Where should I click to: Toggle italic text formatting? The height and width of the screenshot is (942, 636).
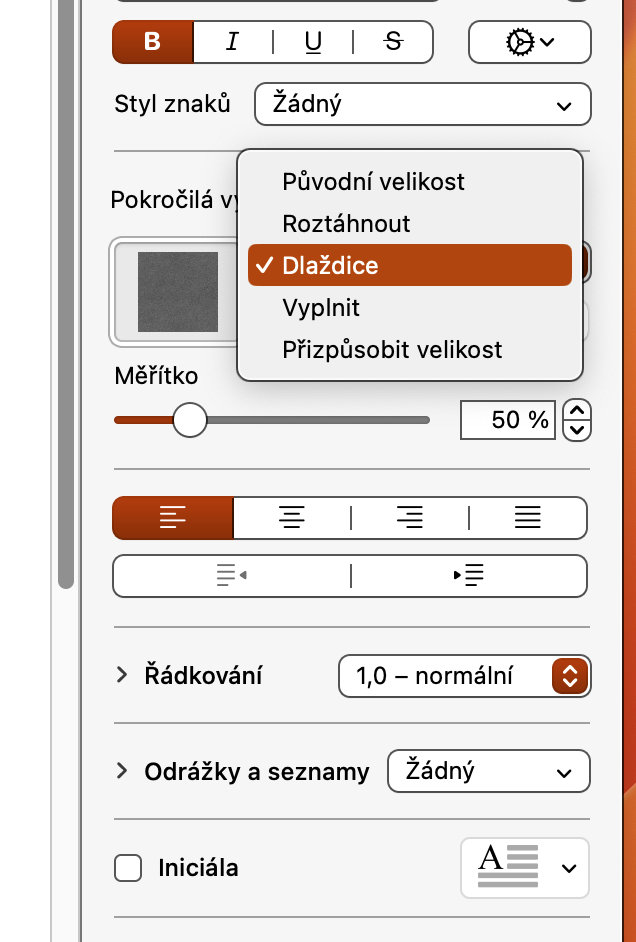[x=233, y=42]
